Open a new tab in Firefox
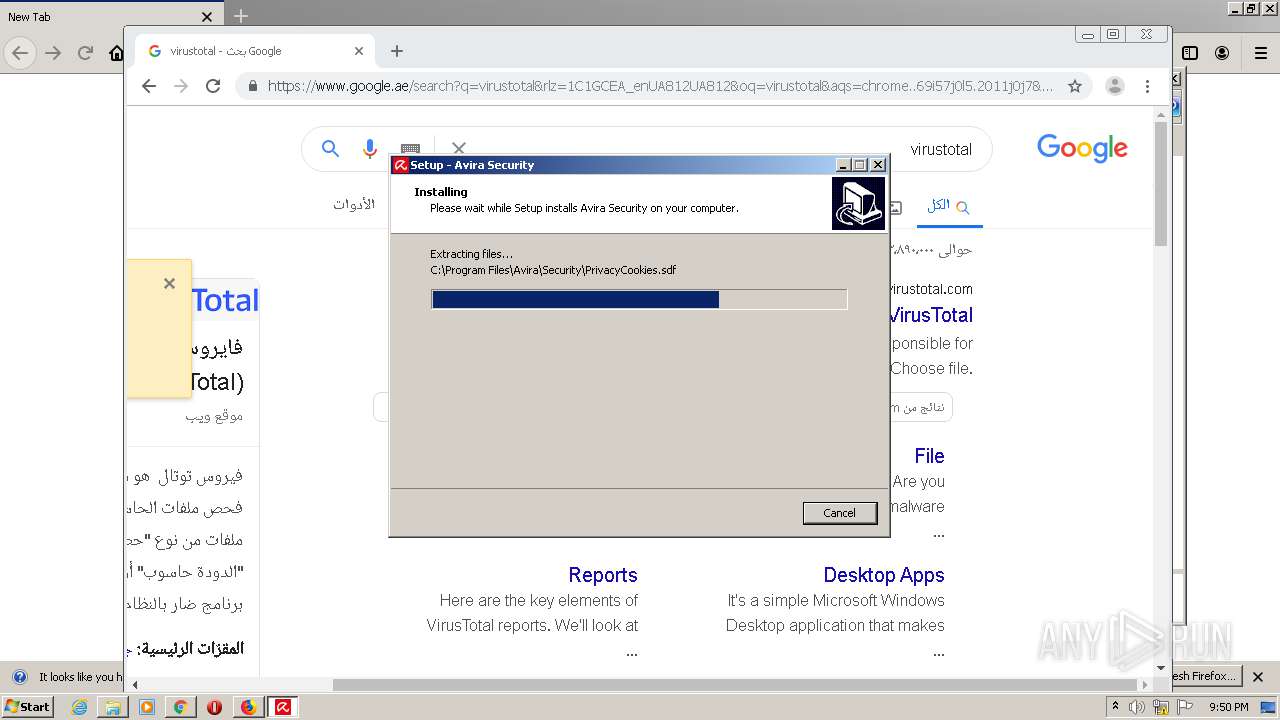 (240, 16)
